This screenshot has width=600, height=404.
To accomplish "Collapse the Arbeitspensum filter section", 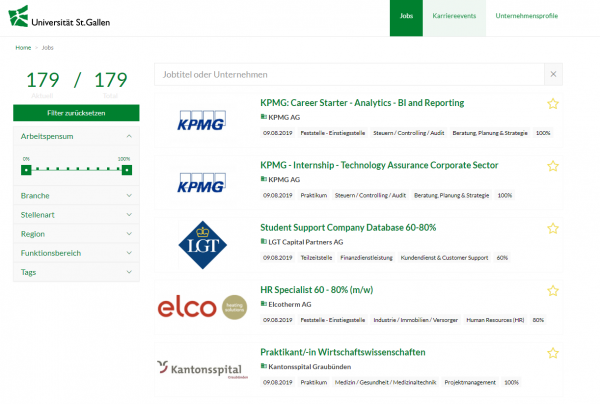I will point(76,136).
